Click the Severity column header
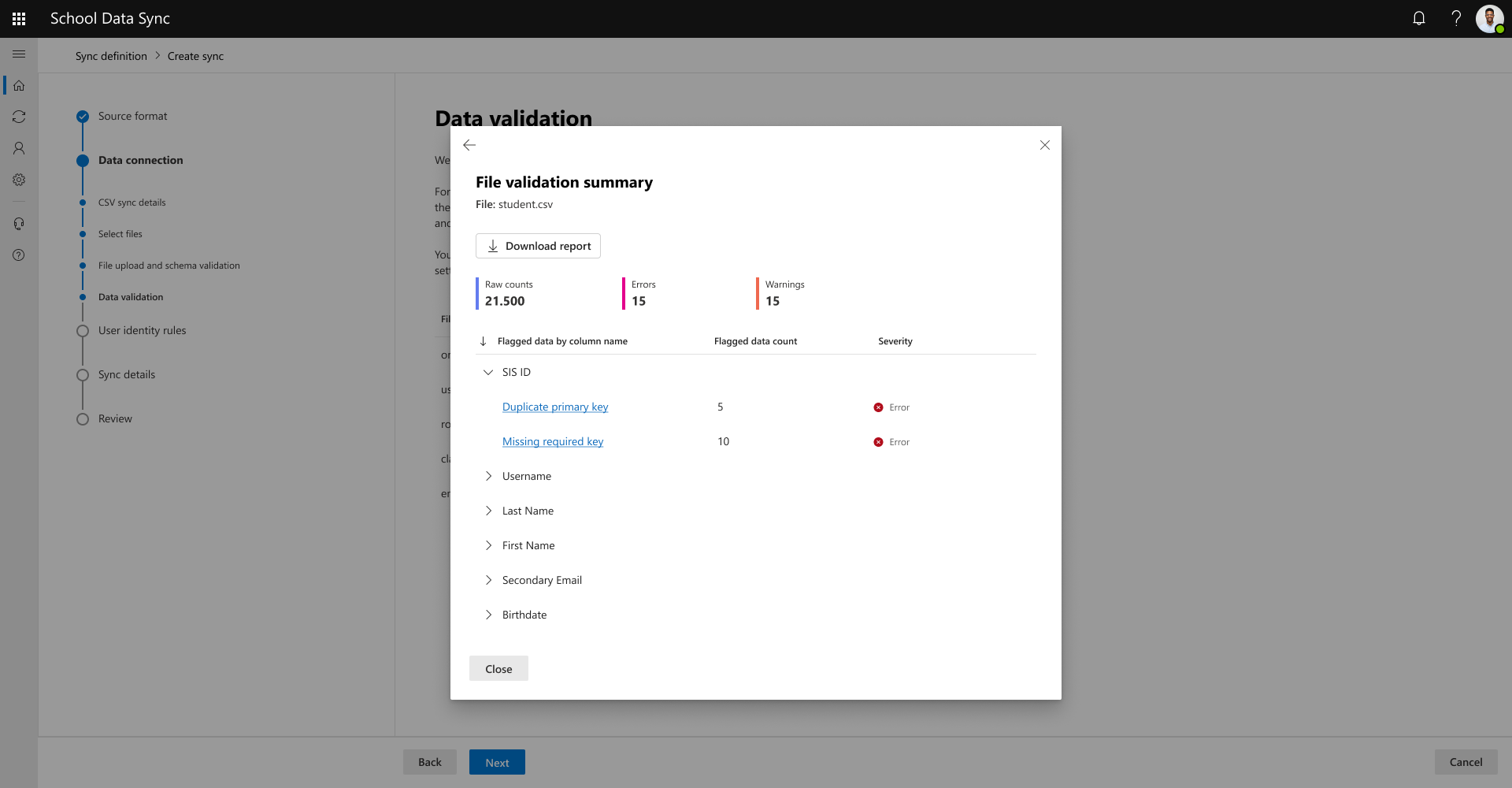This screenshot has width=1512, height=788. 895,341
